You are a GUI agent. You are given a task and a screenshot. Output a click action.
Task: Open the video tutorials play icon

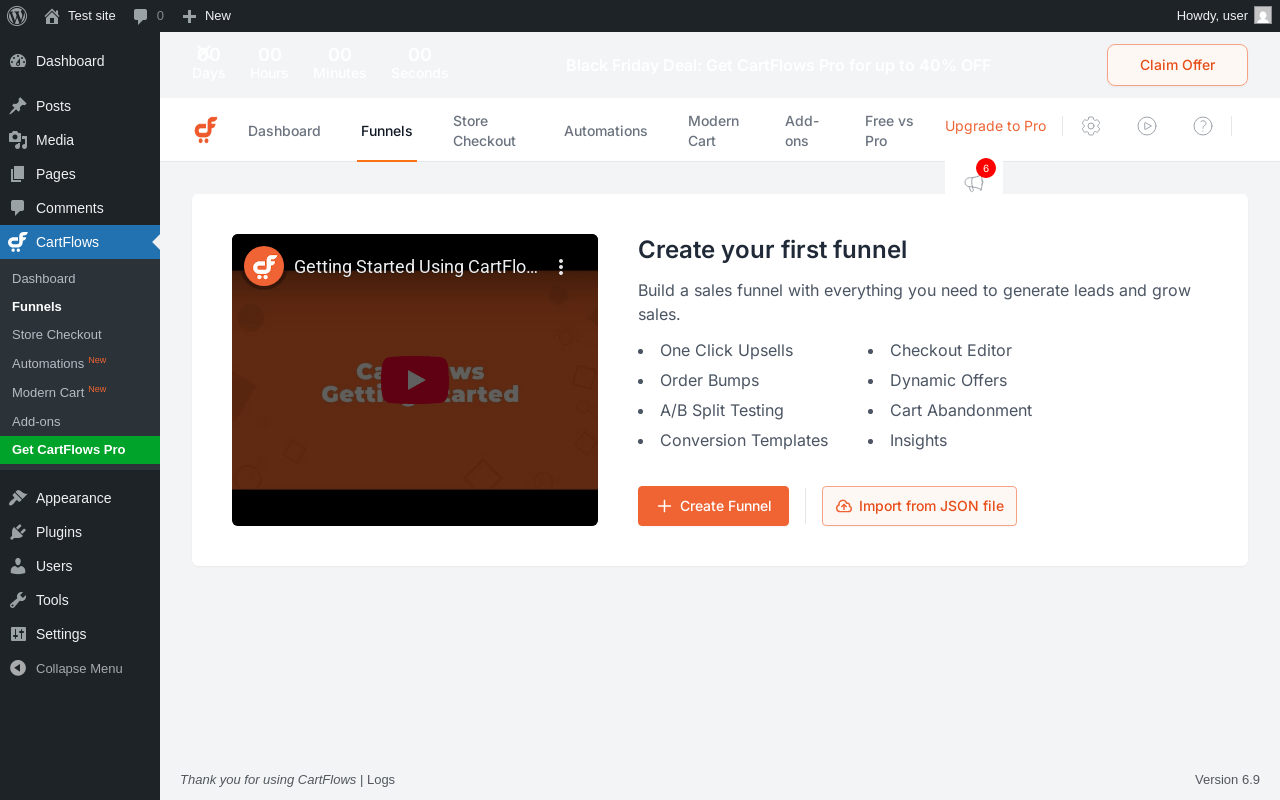(1147, 126)
